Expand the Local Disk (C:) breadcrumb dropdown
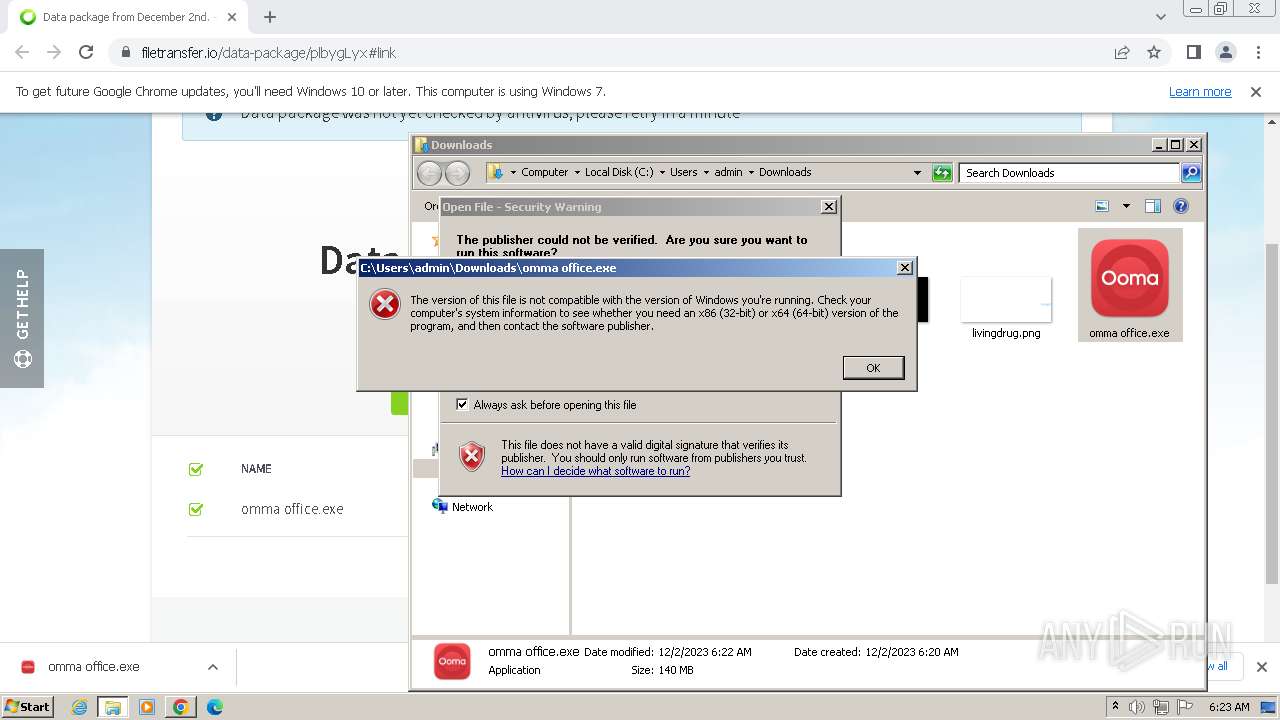This screenshot has height=720, width=1280. pyautogui.click(x=662, y=172)
